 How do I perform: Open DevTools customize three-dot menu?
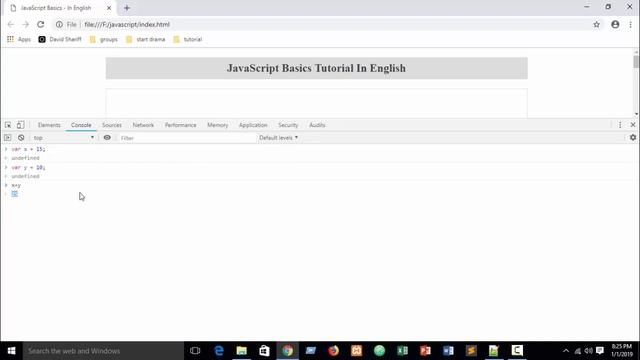(x=620, y=125)
